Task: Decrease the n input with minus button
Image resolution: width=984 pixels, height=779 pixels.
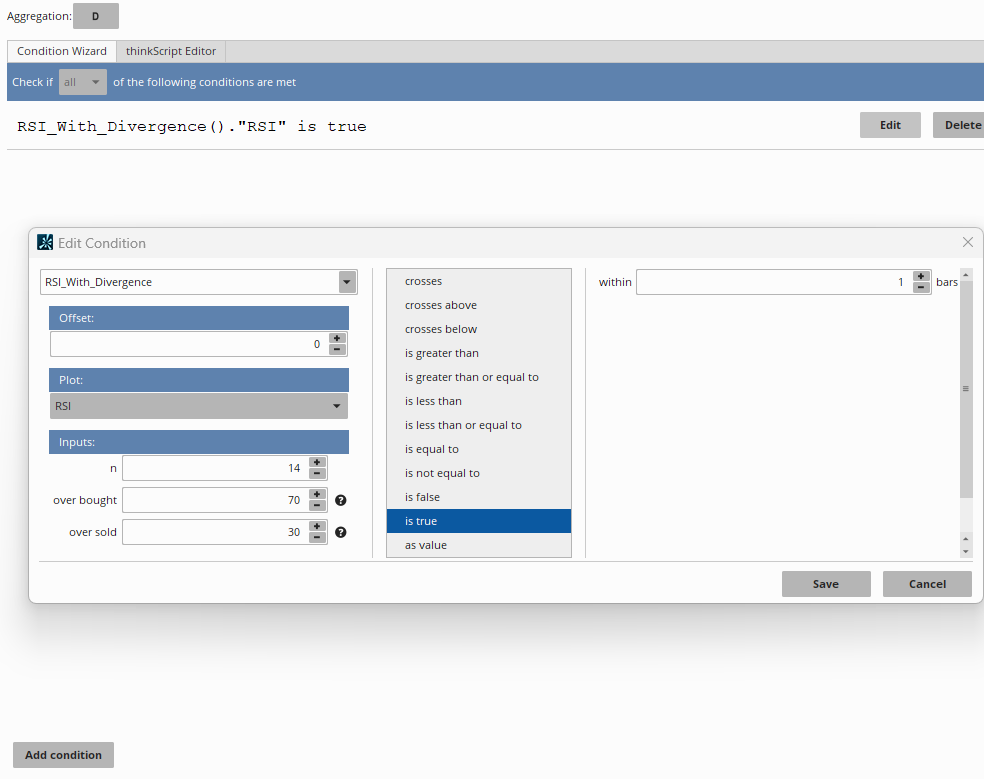Action: point(317,474)
